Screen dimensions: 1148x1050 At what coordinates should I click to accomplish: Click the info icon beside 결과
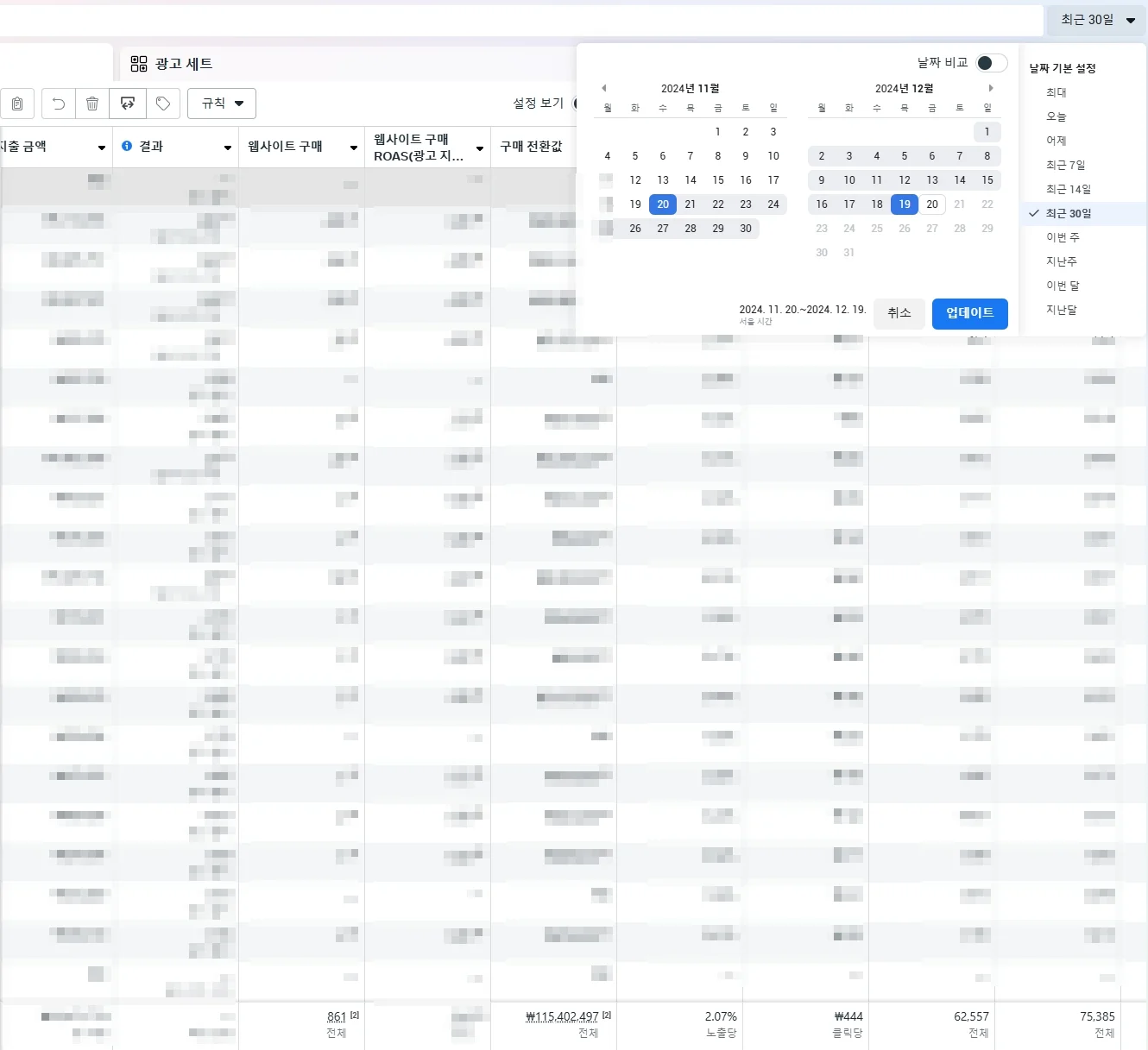click(x=127, y=146)
